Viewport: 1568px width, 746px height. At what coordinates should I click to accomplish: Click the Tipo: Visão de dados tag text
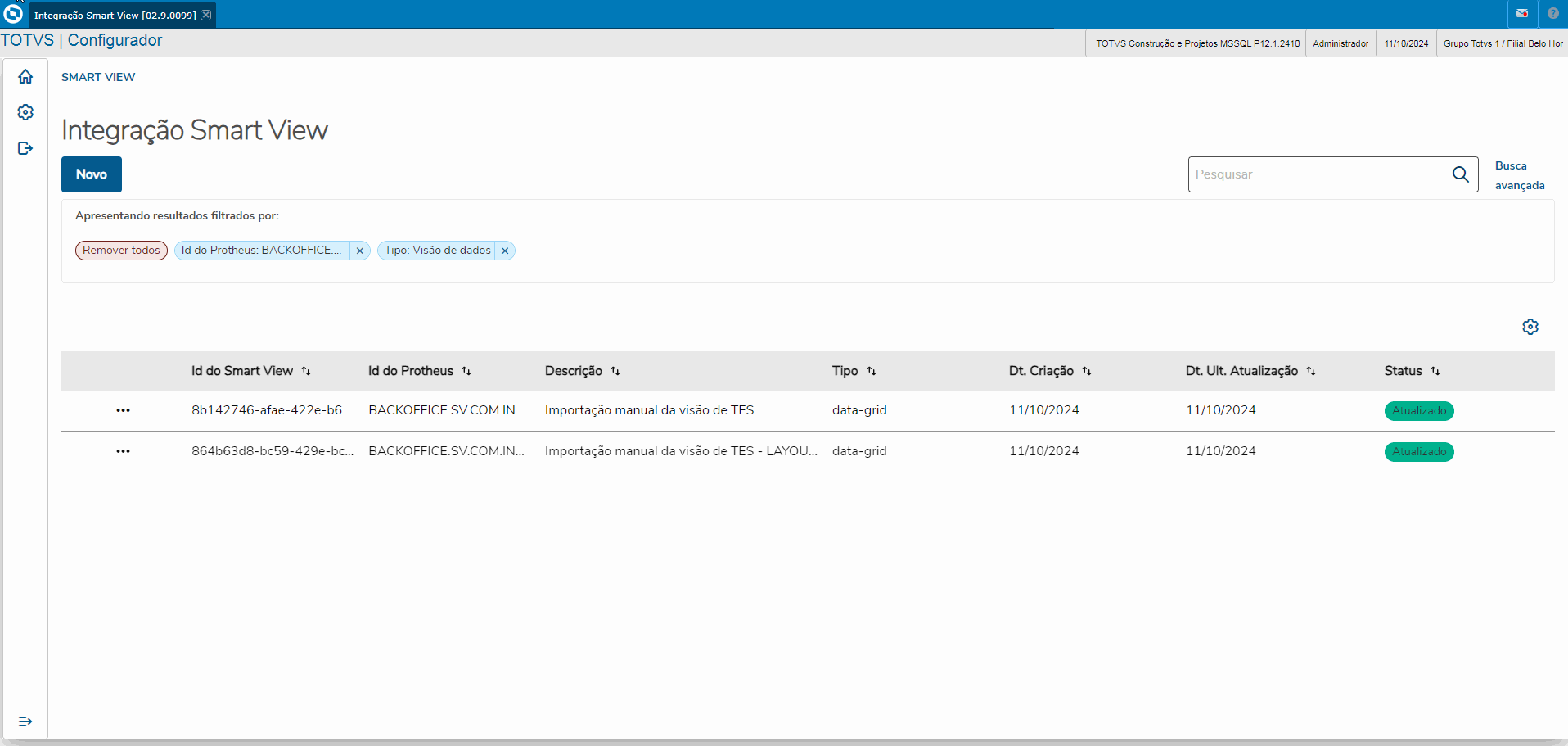(x=438, y=251)
